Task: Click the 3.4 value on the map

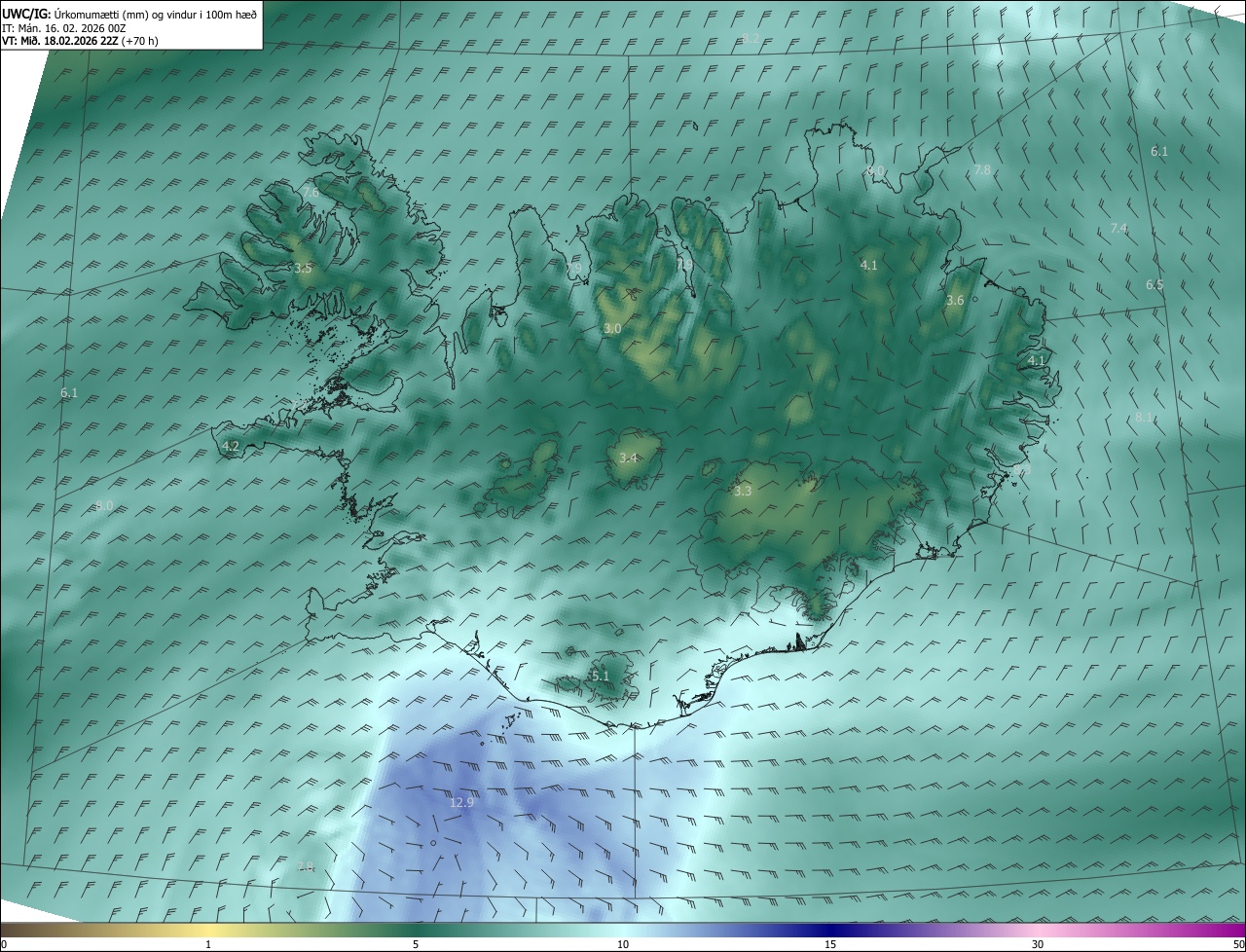Action: pos(628,458)
